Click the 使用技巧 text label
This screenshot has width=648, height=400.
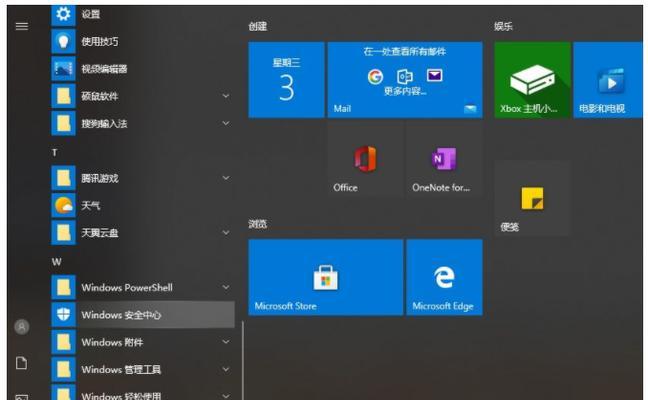pyautogui.click(x=100, y=41)
